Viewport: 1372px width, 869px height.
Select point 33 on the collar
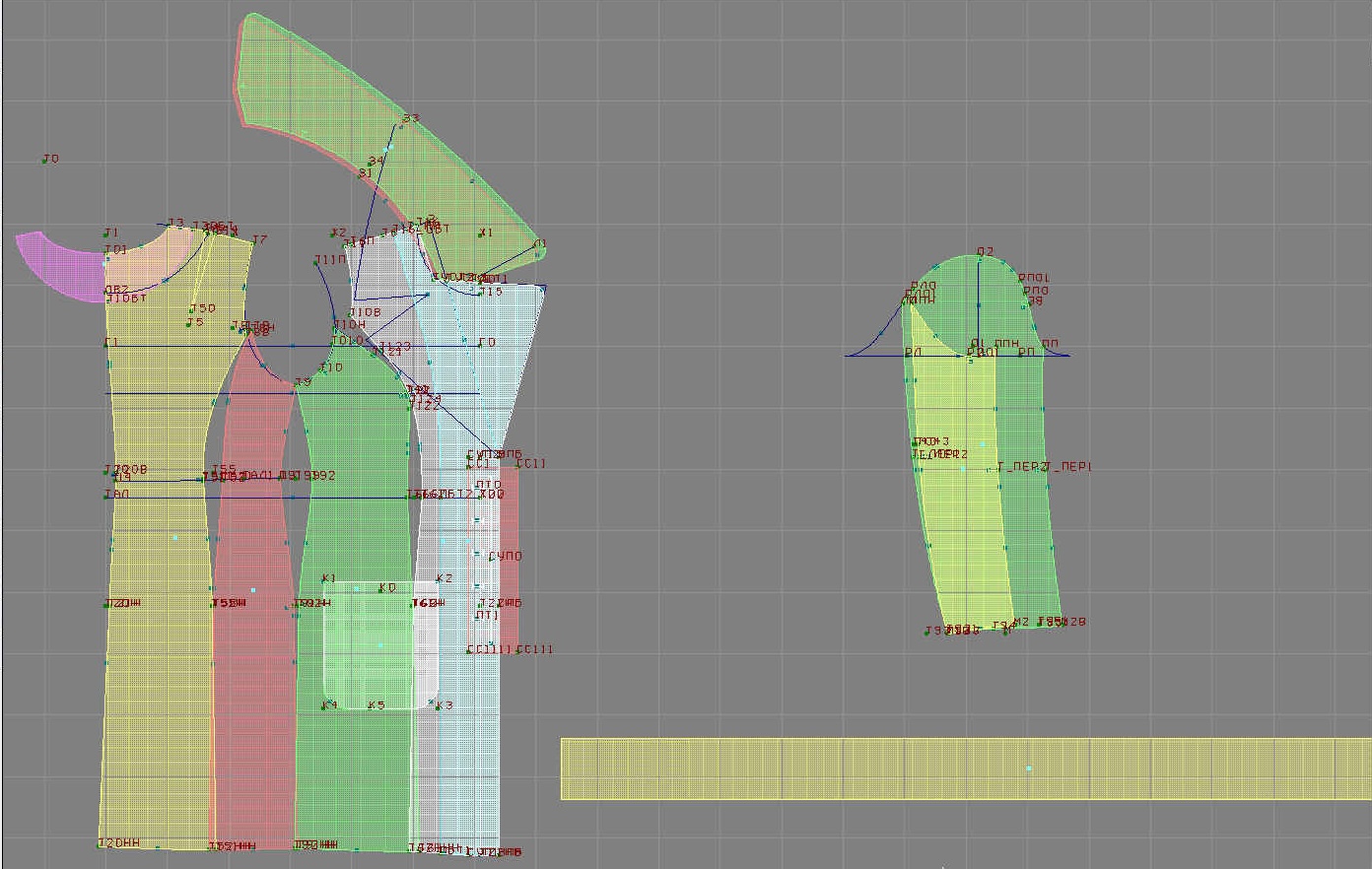click(402, 124)
